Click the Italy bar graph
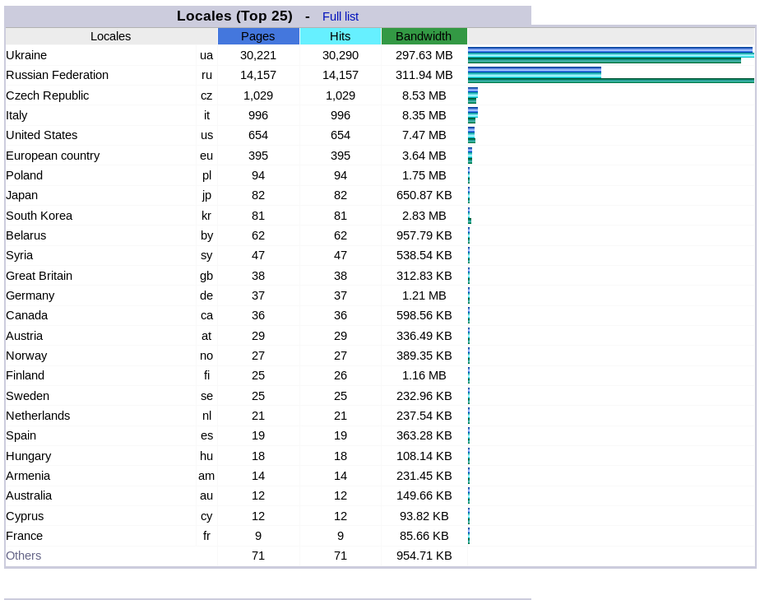The width and height of the screenshot is (760, 600). (x=473, y=115)
